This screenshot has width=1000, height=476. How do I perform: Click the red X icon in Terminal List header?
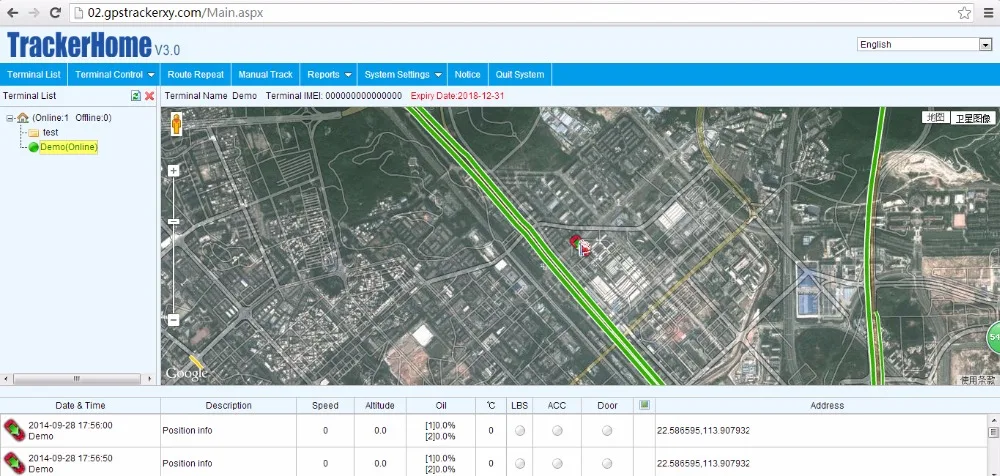point(149,96)
